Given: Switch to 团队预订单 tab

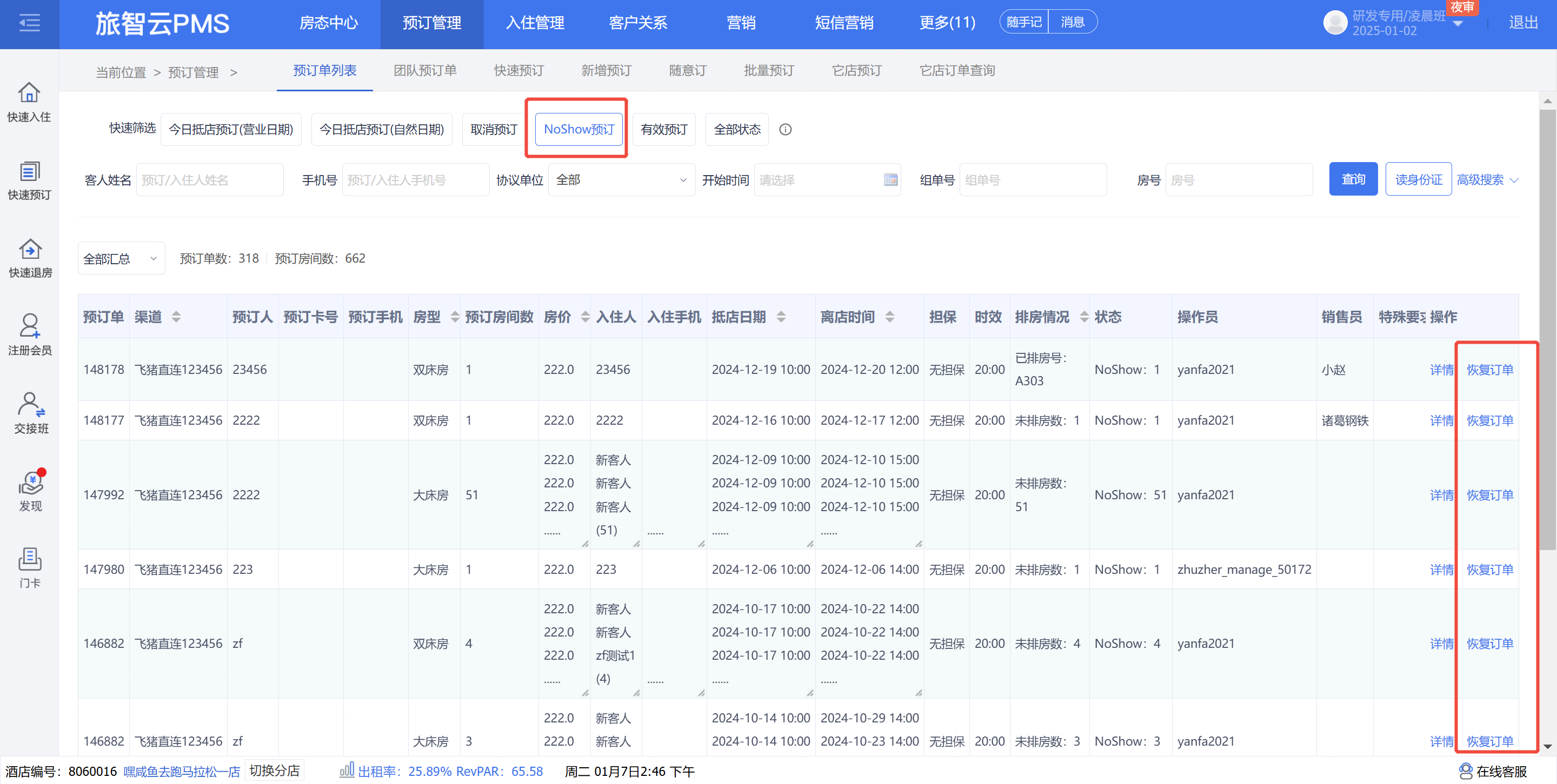Looking at the screenshot, I should tap(425, 71).
